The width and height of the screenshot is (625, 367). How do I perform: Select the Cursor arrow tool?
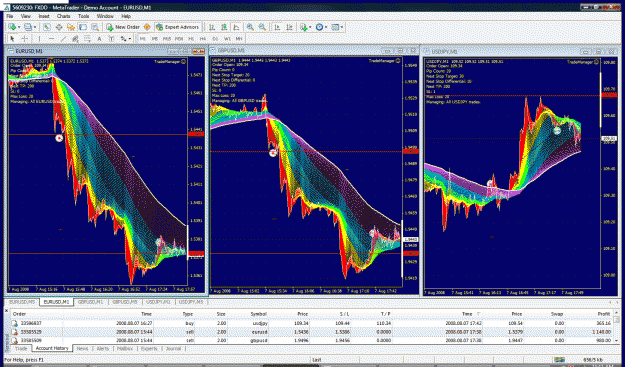(12, 39)
